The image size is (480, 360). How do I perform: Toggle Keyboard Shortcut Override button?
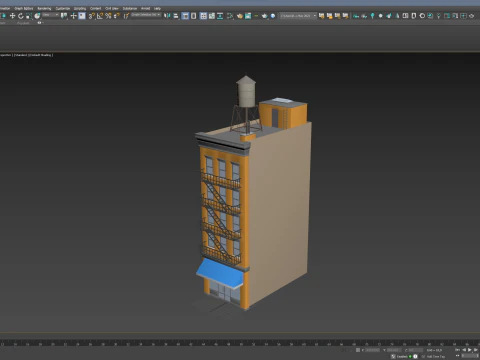[82, 16]
